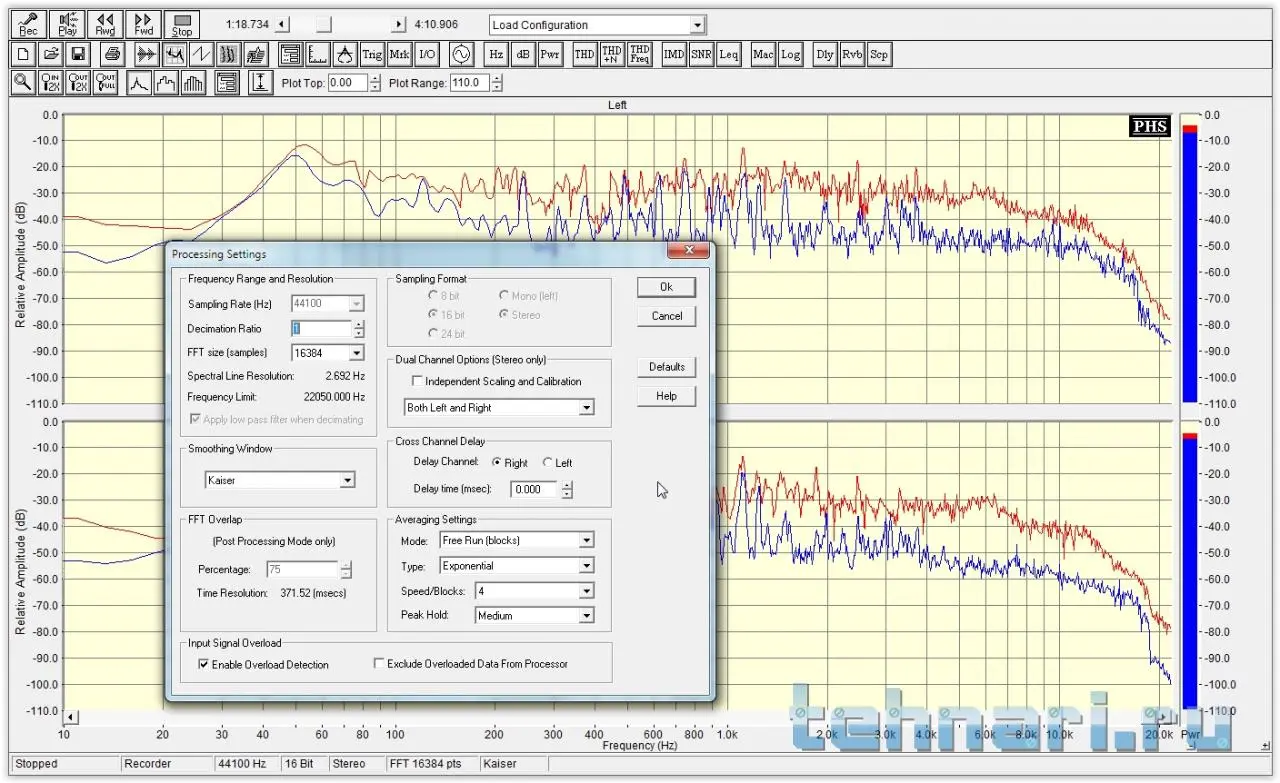Image resolution: width=1280 pixels, height=783 pixels.
Task: Click the Scp toolbar button
Action: 879,54
